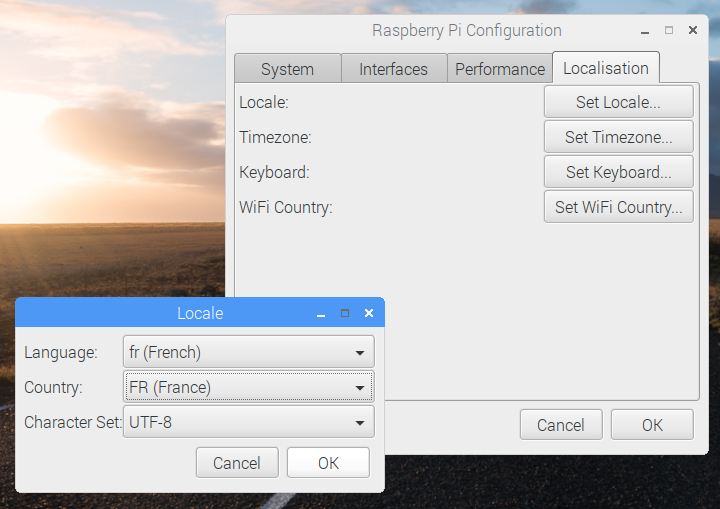This screenshot has width=720, height=509.
Task: Open the Language dropdown showing fr (French)
Action: click(249, 352)
